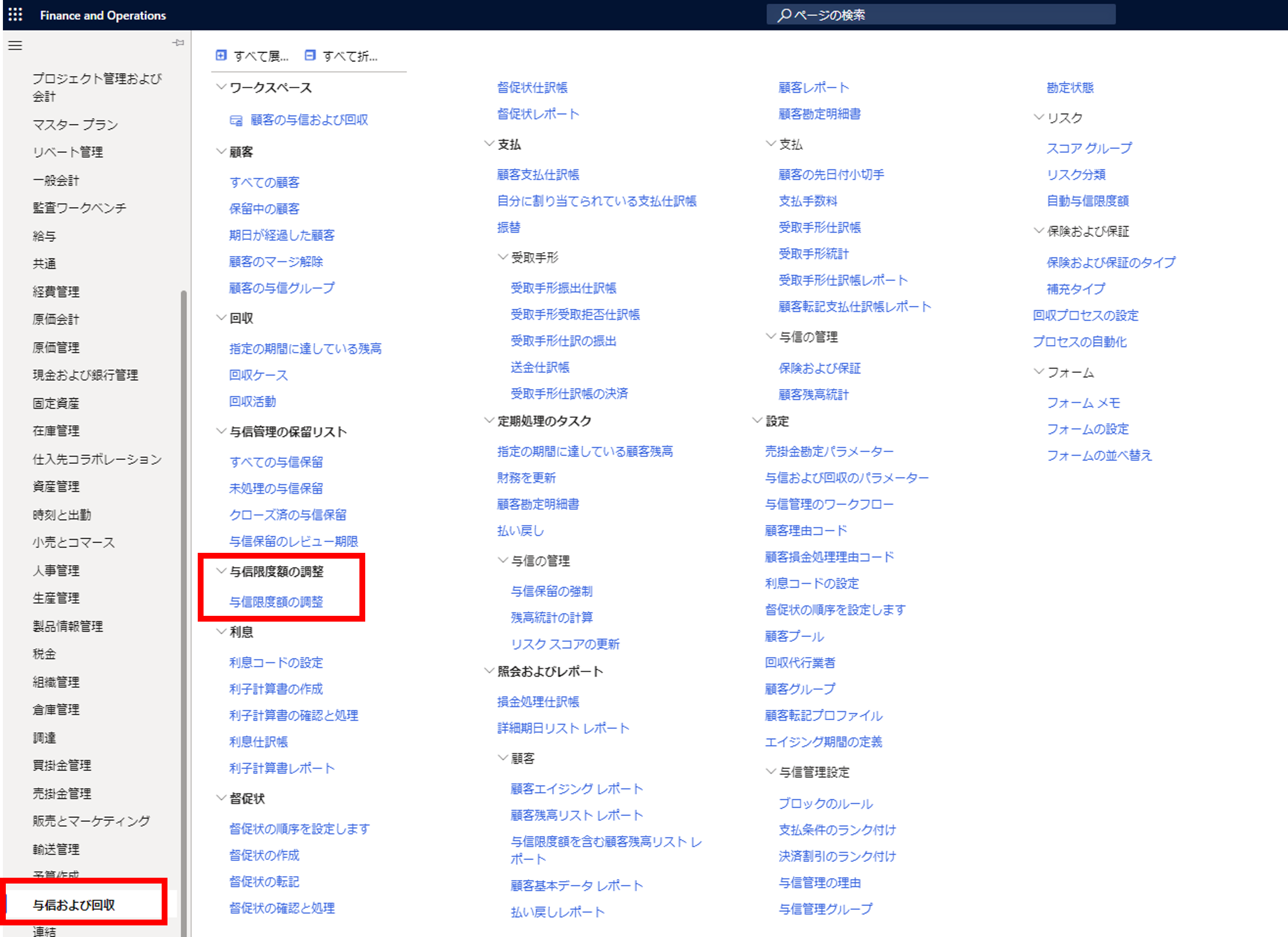Open 顧客支払仕訳帳 link

click(538, 174)
